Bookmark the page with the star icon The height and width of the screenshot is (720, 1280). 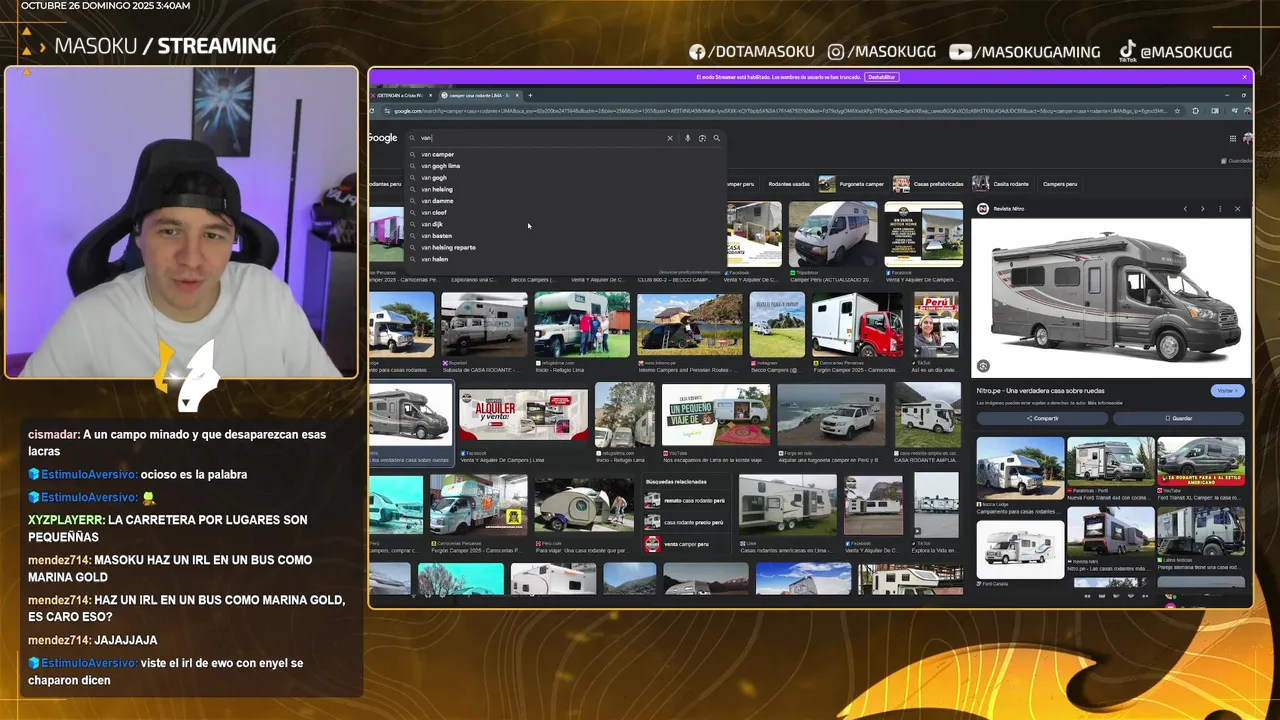click(1176, 111)
